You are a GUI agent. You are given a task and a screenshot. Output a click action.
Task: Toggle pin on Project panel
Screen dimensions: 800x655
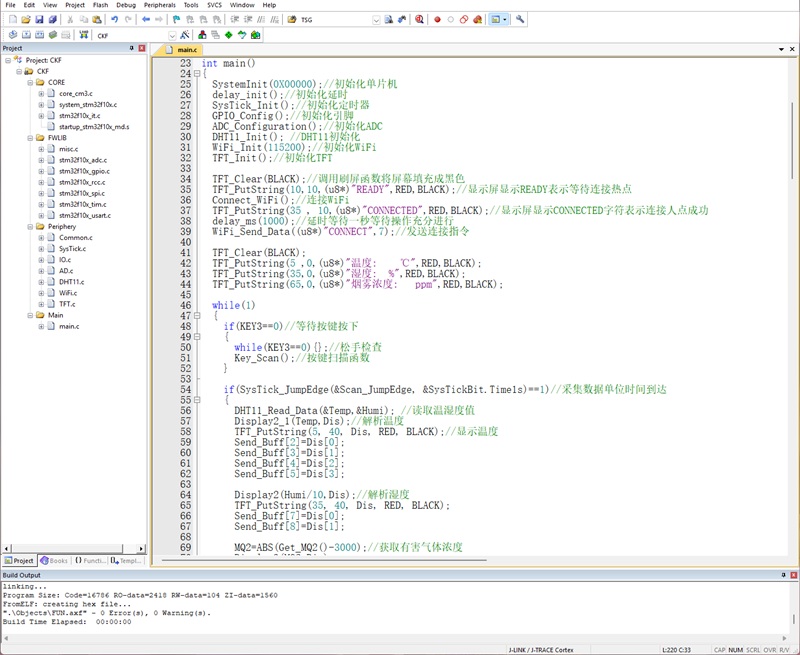[132, 48]
